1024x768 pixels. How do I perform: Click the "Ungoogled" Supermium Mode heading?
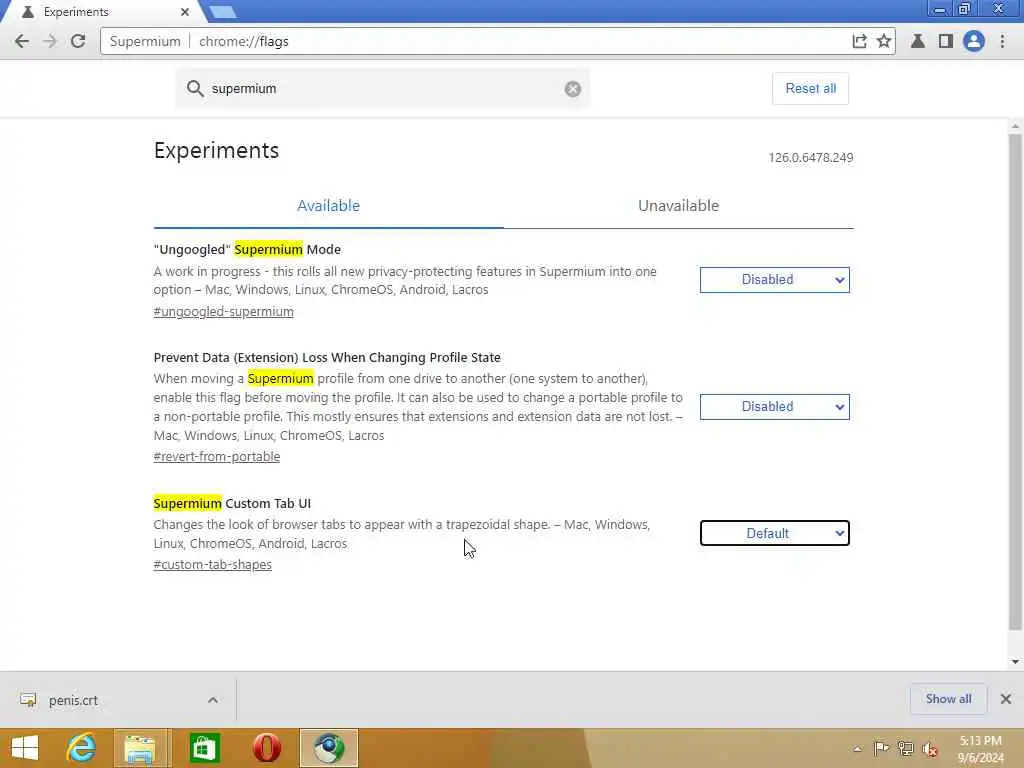point(247,249)
